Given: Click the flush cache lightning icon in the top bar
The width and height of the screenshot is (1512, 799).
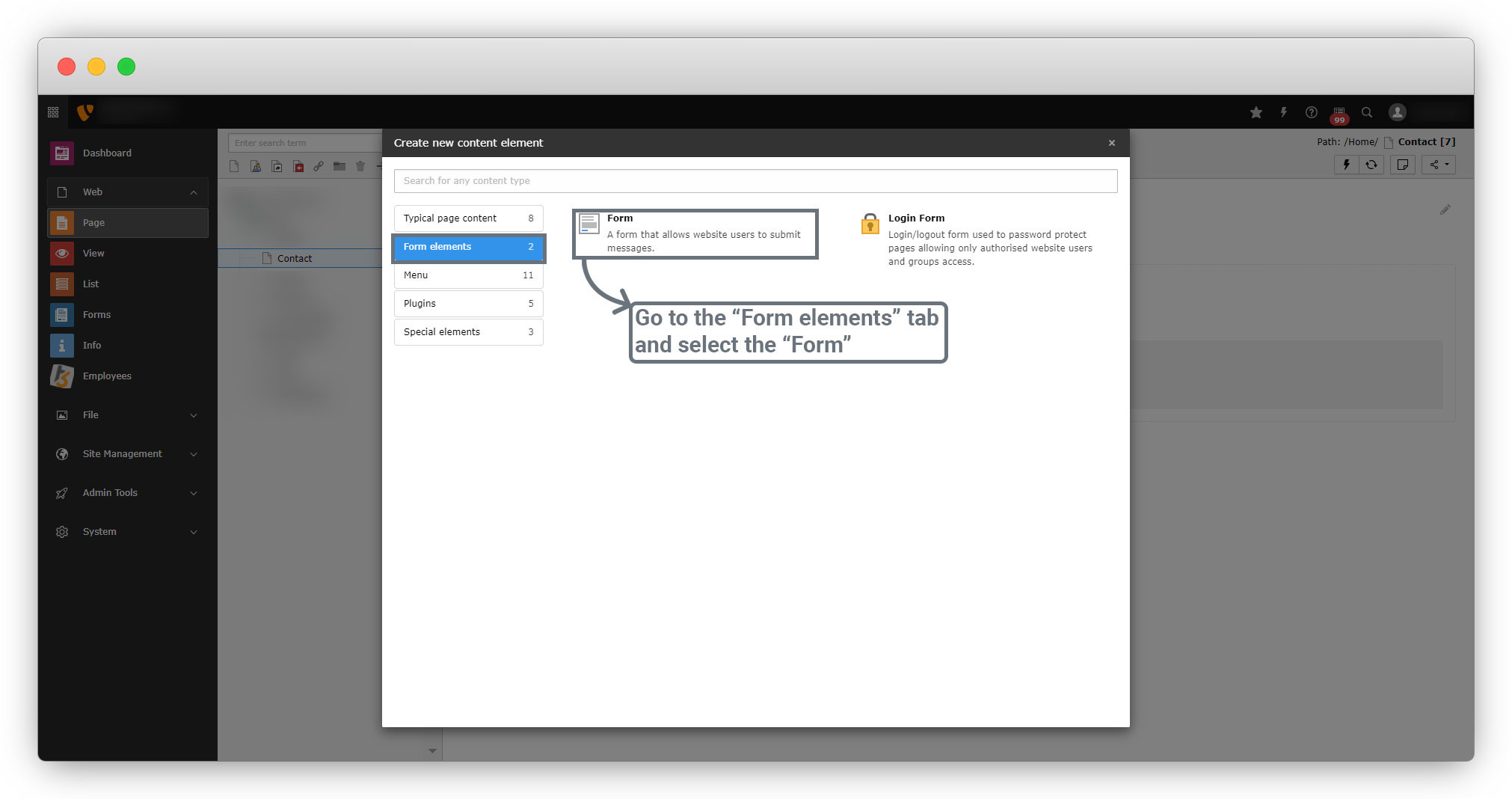Looking at the screenshot, I should (1284, 113).
